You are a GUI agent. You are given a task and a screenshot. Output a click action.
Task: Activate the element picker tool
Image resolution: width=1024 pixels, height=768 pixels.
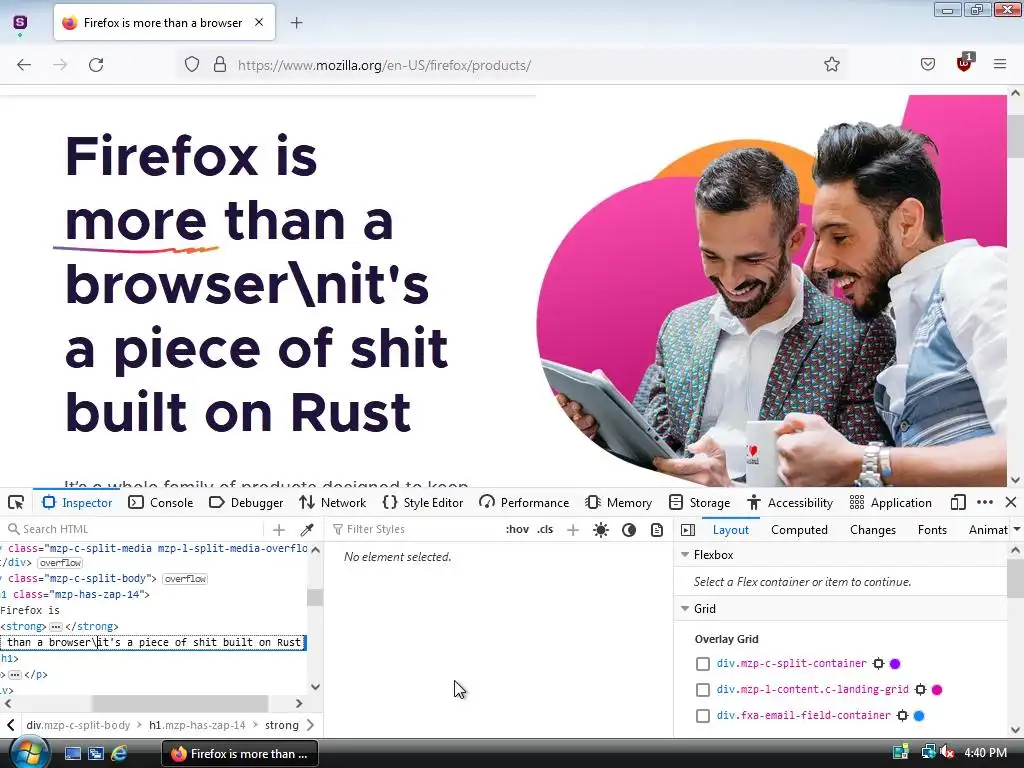(x=16, y=502)
